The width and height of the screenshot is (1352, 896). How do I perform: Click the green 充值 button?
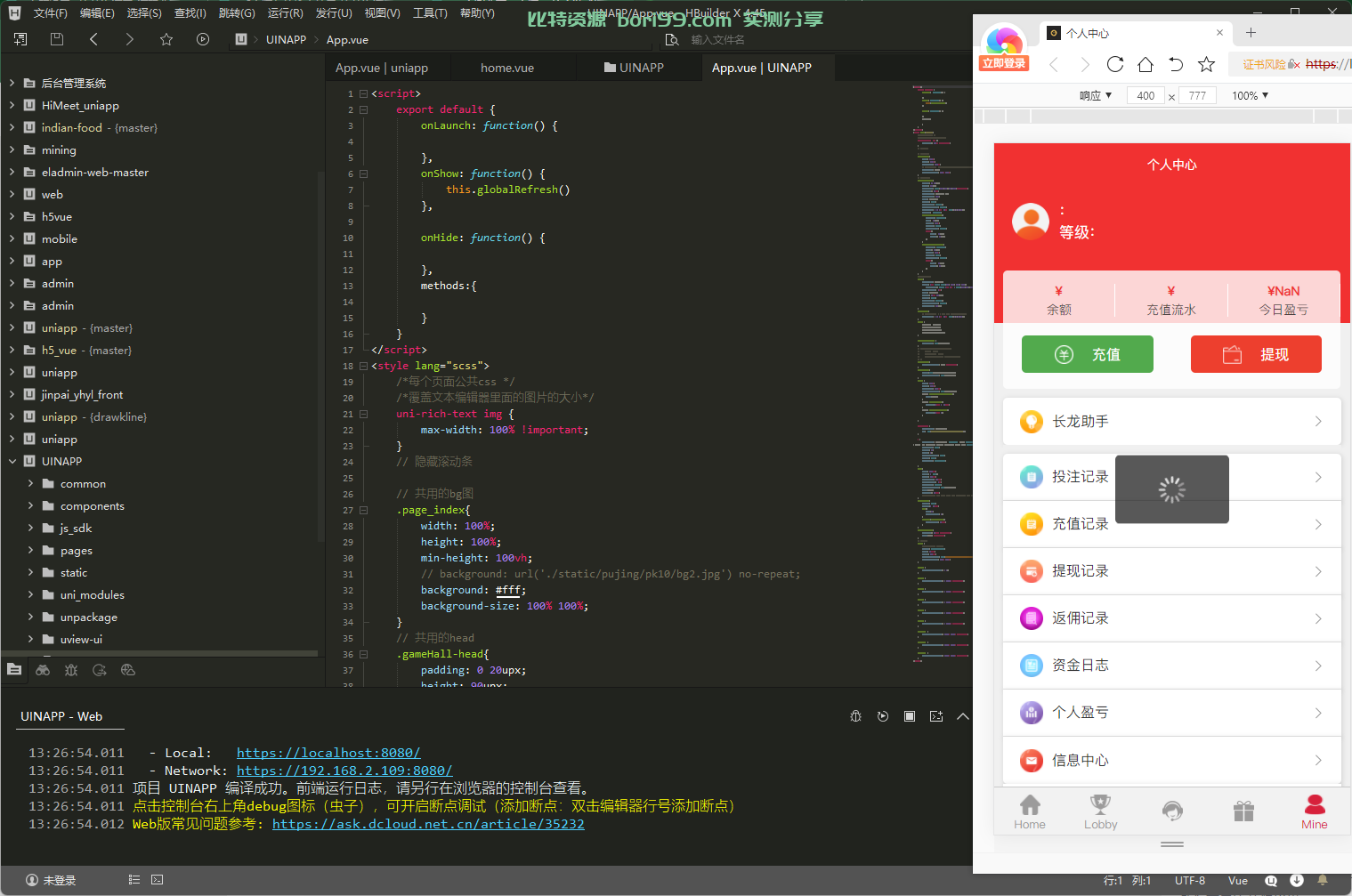[1088, 354]
